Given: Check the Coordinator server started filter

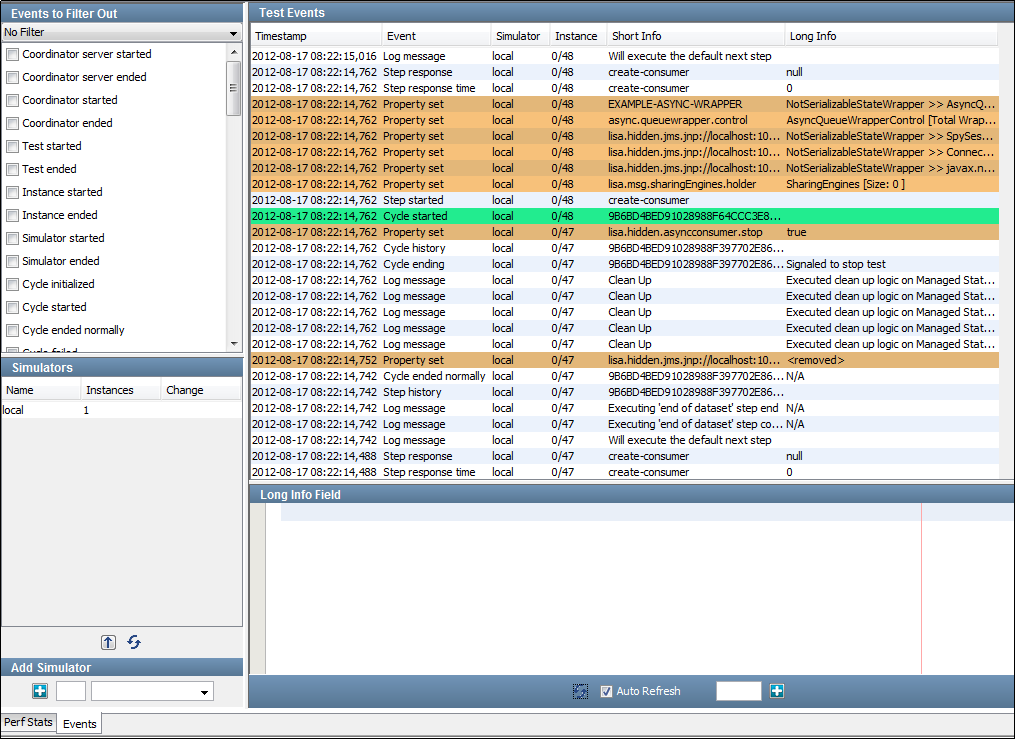Looking at the screenshot, I should [12, 54].
